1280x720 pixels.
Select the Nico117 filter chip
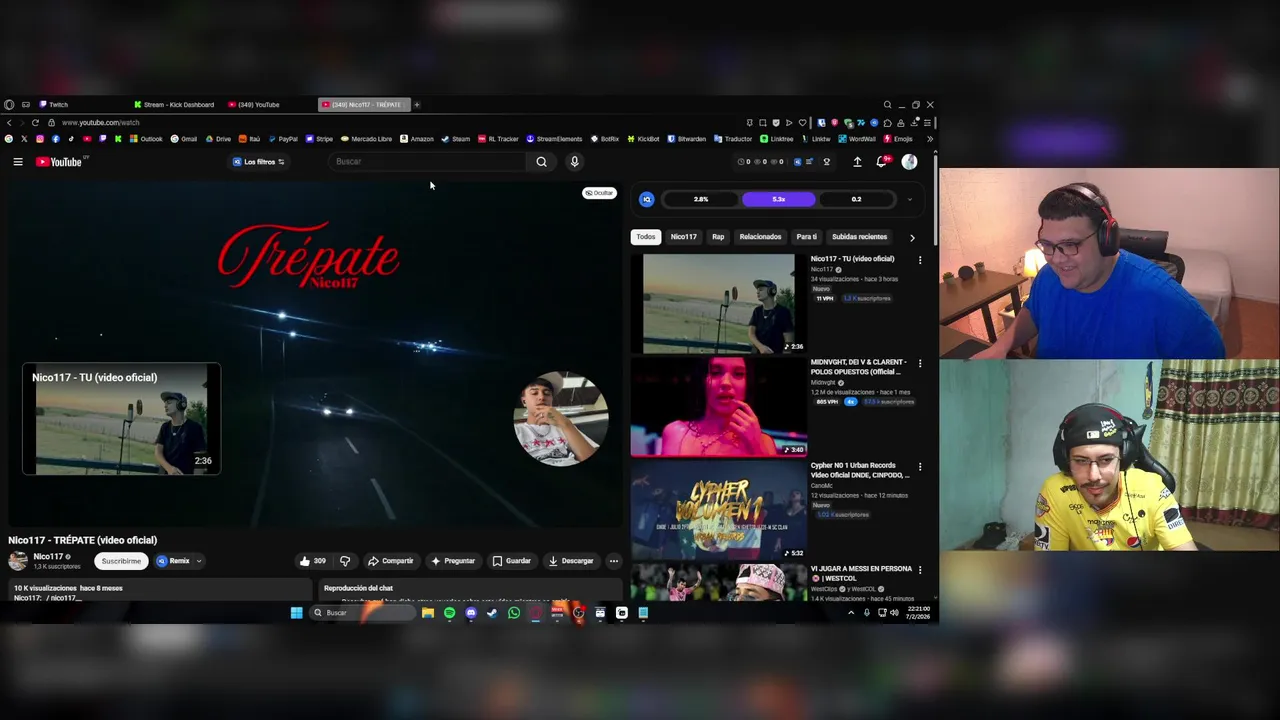(683, 237)
